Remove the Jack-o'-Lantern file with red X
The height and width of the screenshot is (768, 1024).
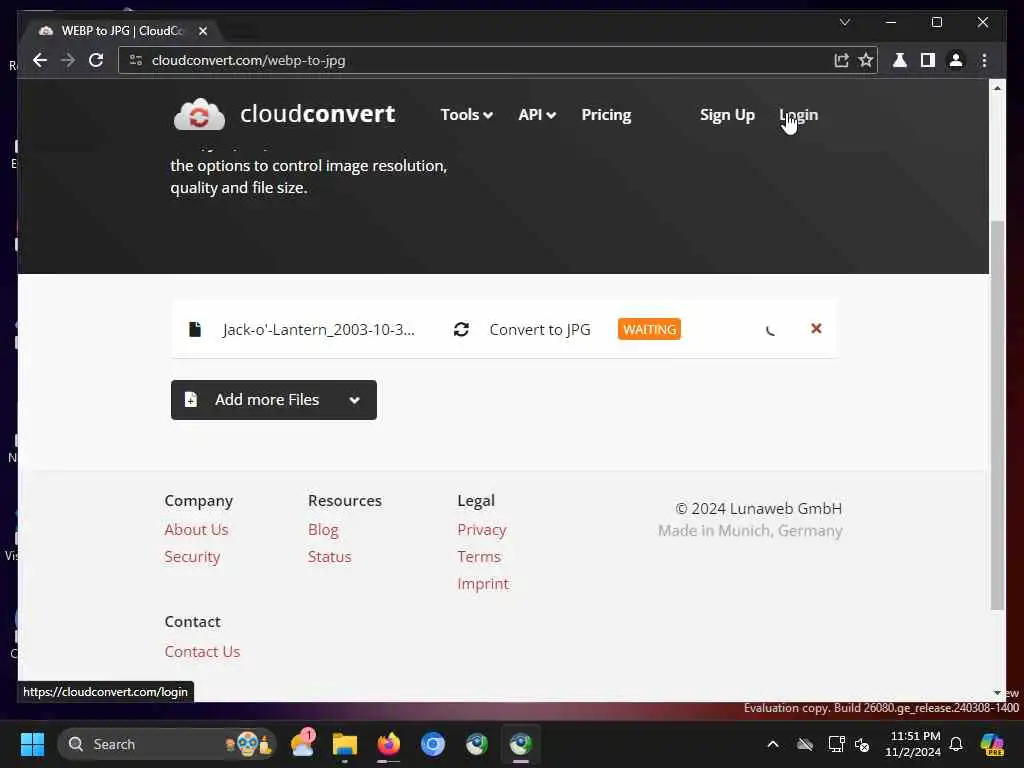pos(816,328)
